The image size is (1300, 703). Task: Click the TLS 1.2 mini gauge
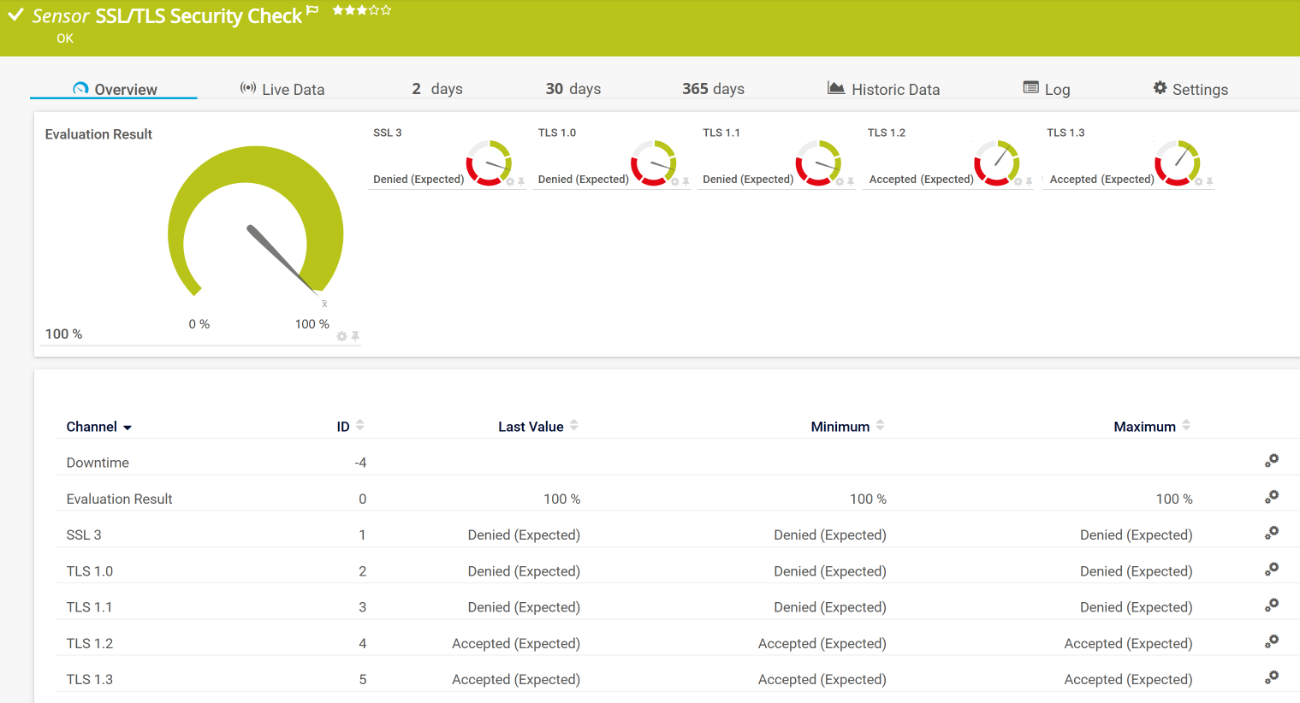point(996,161)
